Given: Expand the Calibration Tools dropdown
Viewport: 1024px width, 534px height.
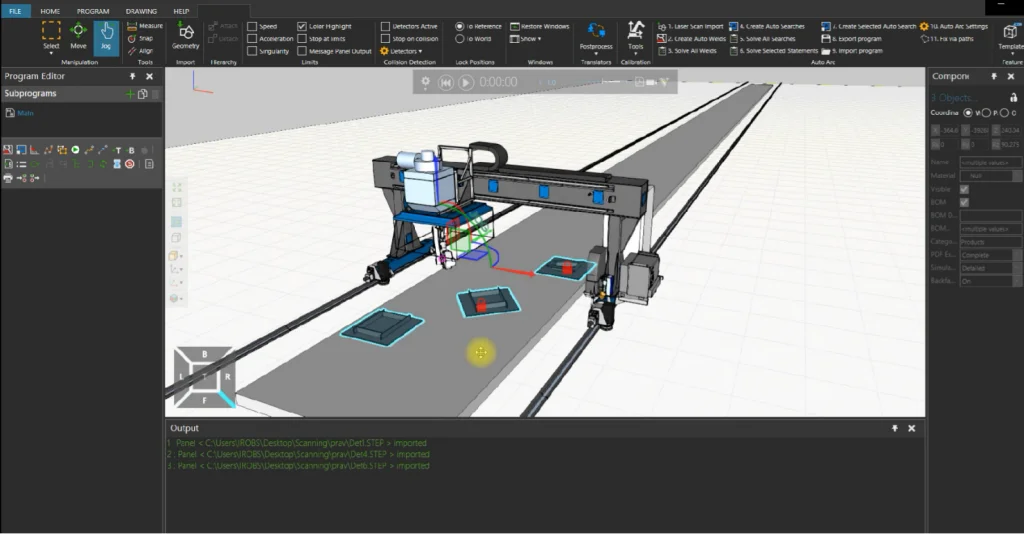Looking at the screenshot, I should point(636,38).
